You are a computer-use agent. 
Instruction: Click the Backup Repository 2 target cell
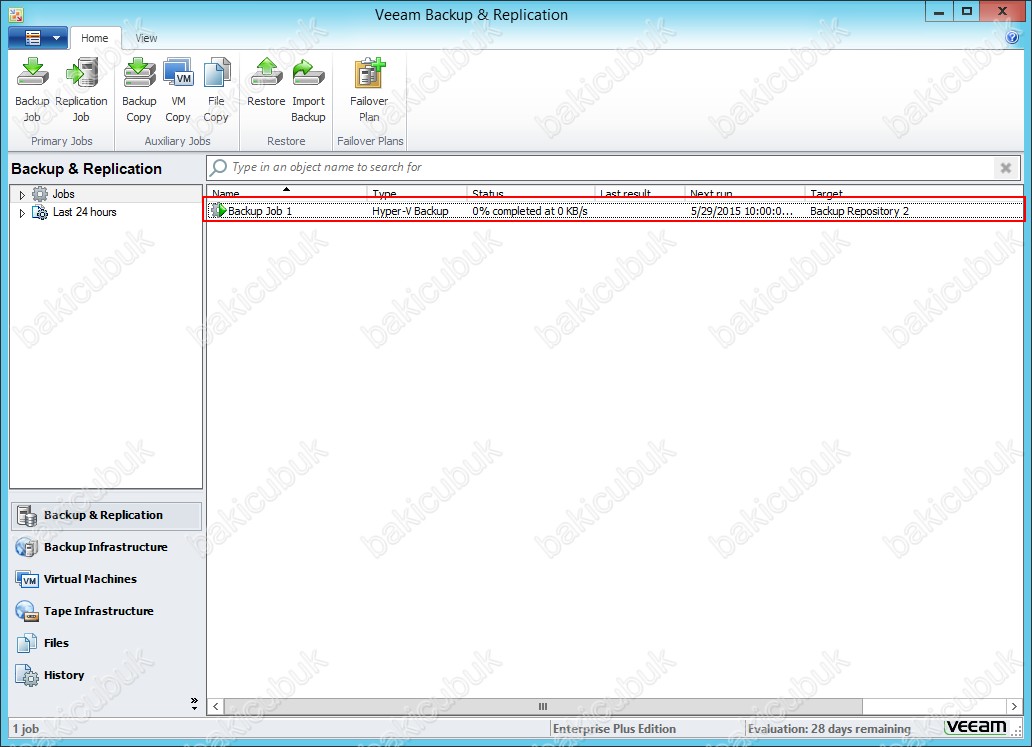pos(859,211)
